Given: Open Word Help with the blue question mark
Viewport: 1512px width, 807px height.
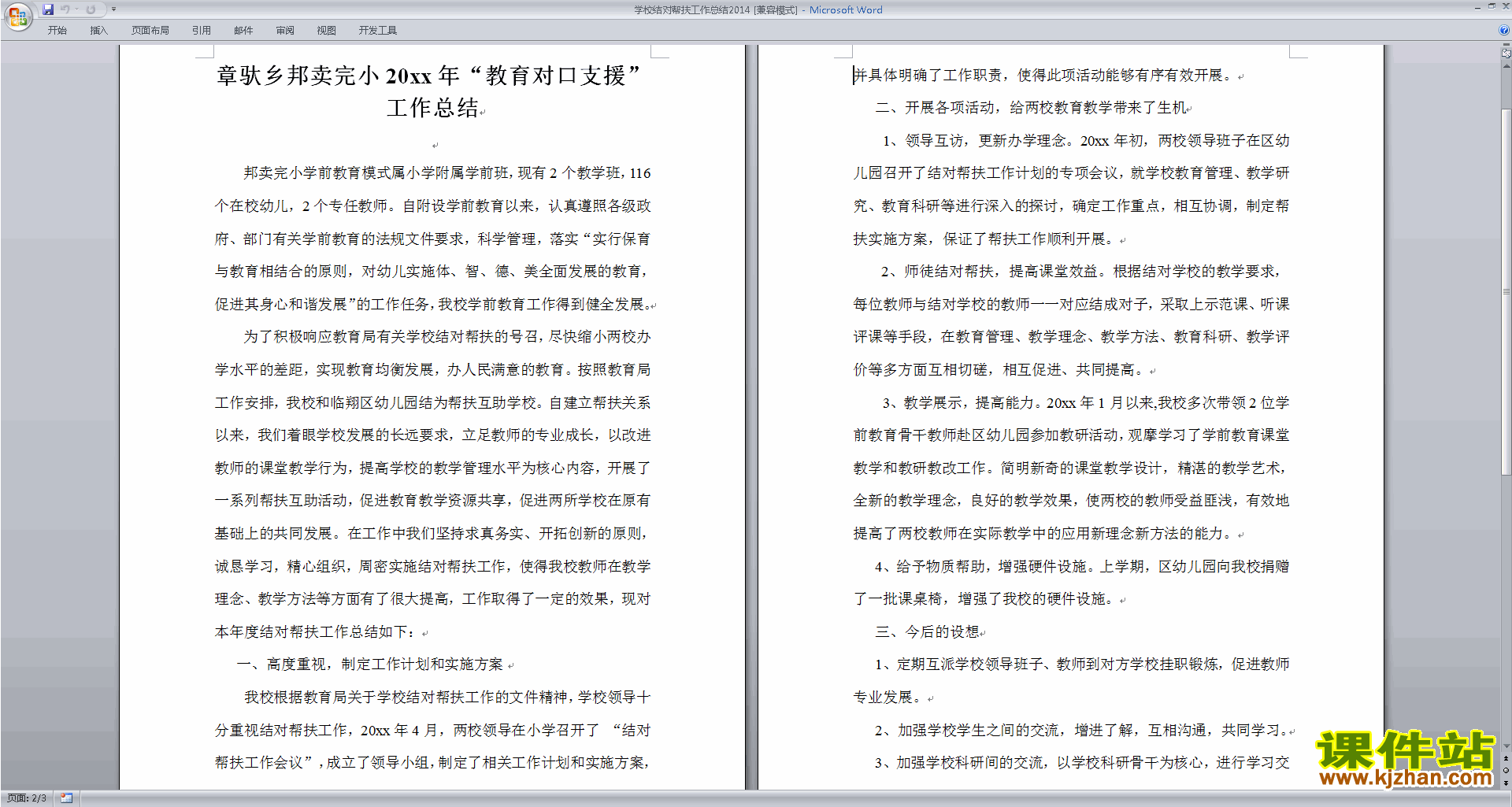Looking at the screenshot, I should coord(1504,31).
